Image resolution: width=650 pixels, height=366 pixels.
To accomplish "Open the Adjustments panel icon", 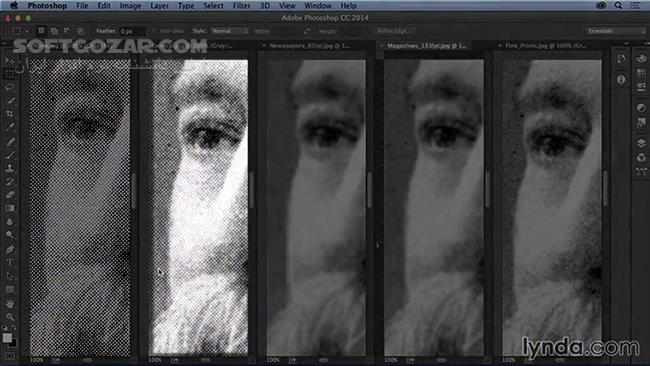I will coord(641,108).
